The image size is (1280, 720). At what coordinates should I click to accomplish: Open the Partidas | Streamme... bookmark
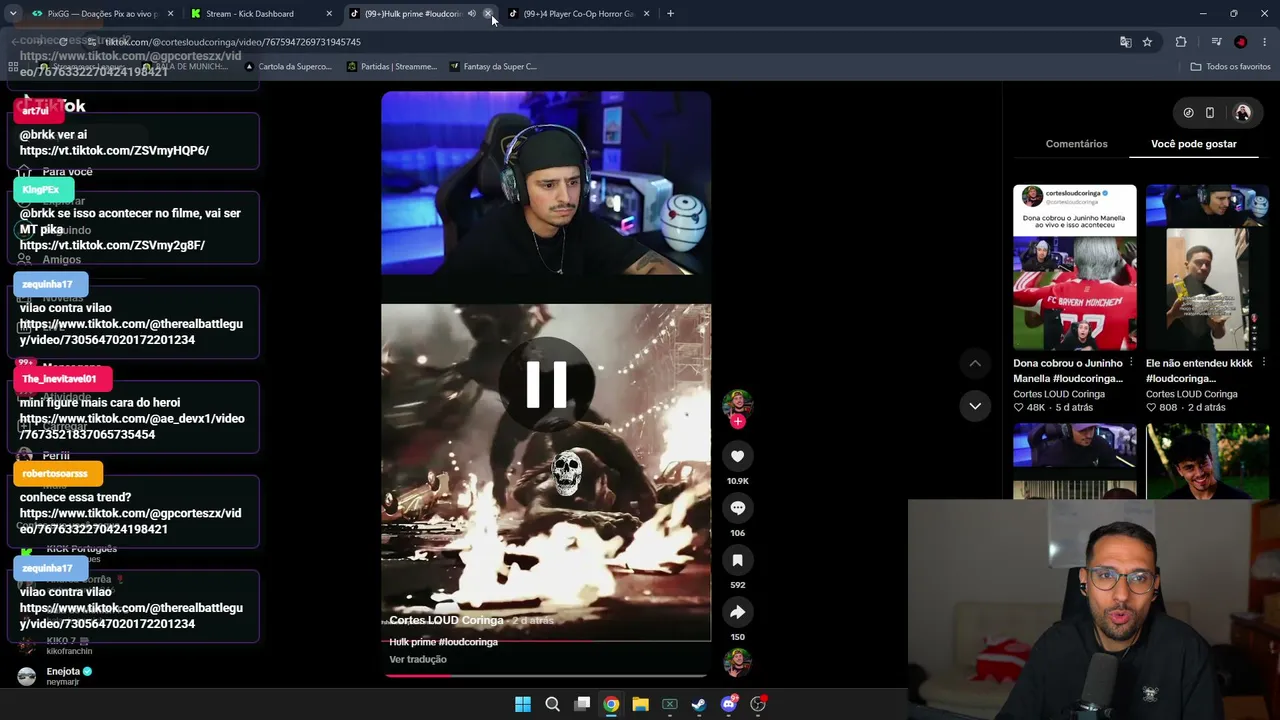[392, 67]
